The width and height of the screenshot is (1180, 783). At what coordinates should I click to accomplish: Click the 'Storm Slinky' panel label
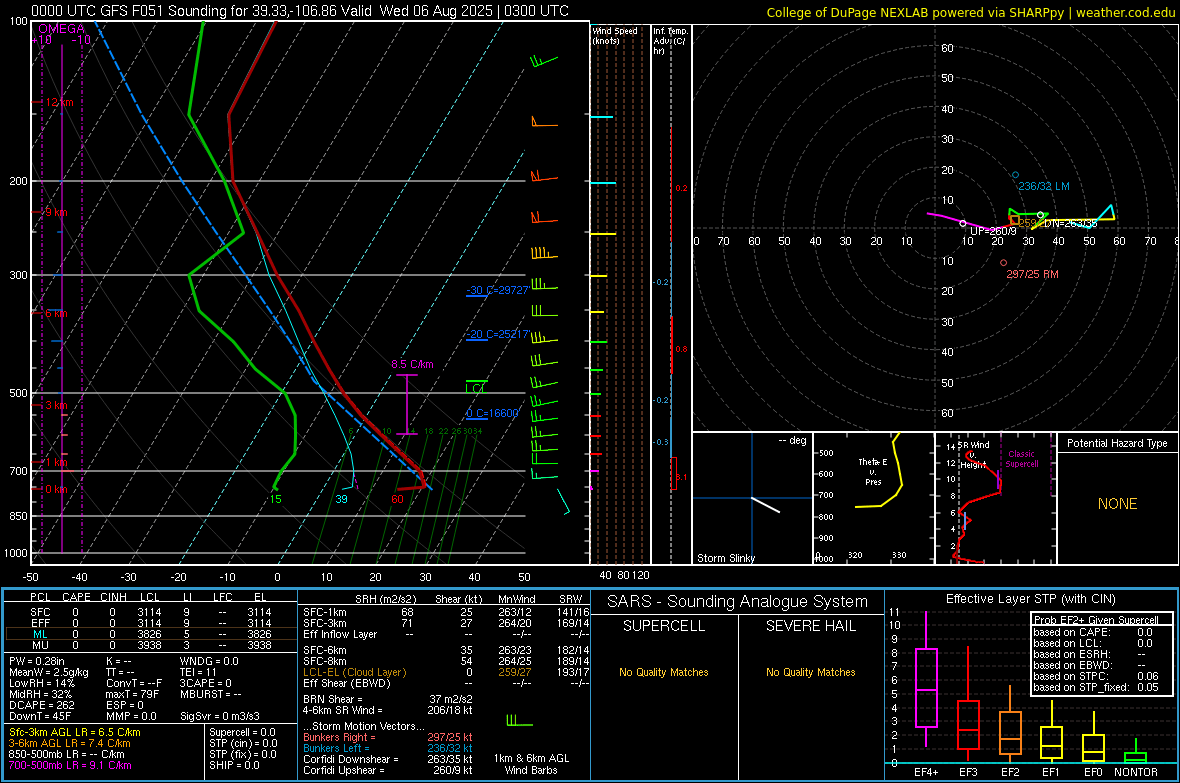click(x=725, y=558)
